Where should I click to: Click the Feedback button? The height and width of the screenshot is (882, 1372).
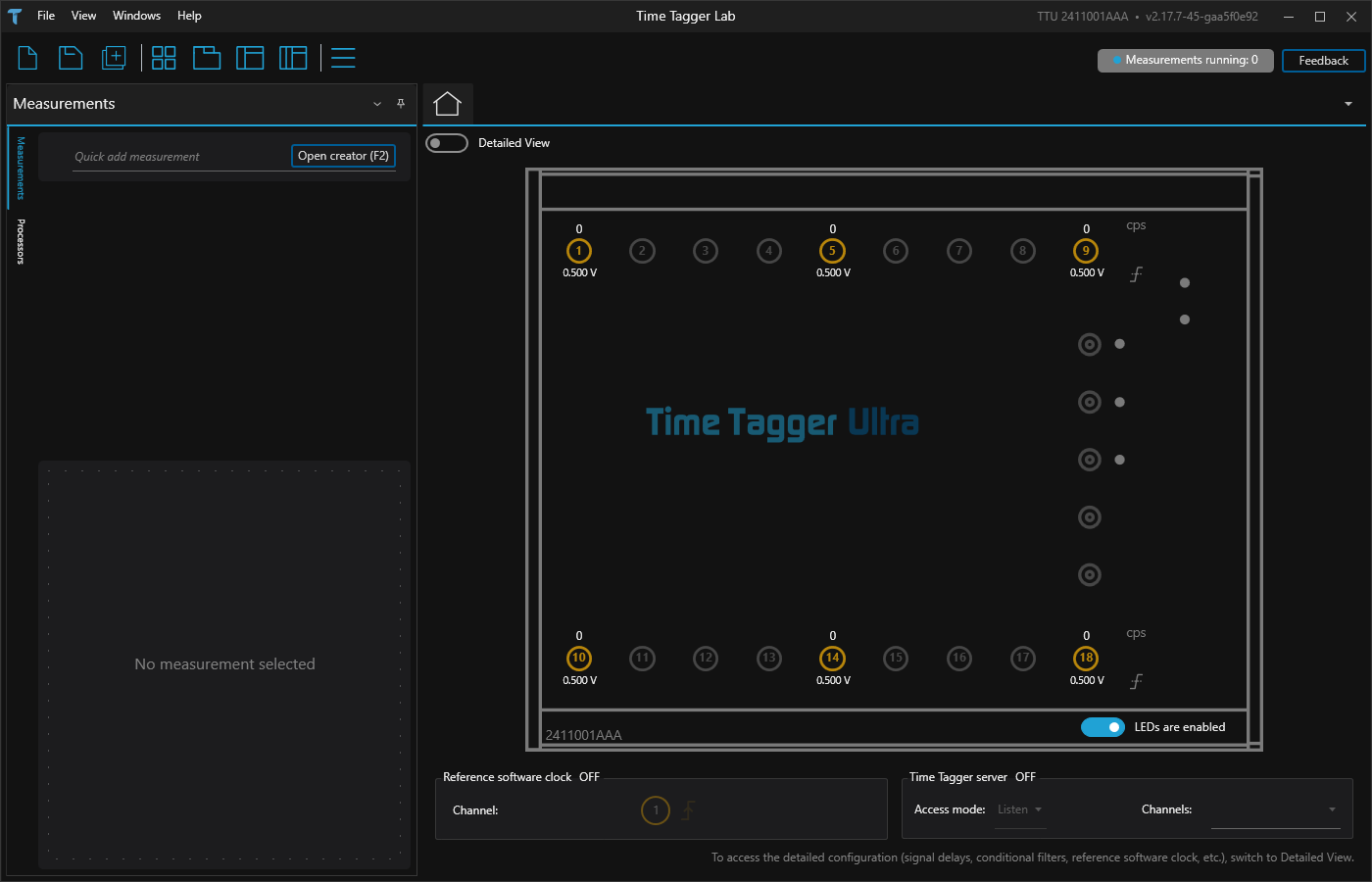pyautogui.click(x=1323, y=61)
